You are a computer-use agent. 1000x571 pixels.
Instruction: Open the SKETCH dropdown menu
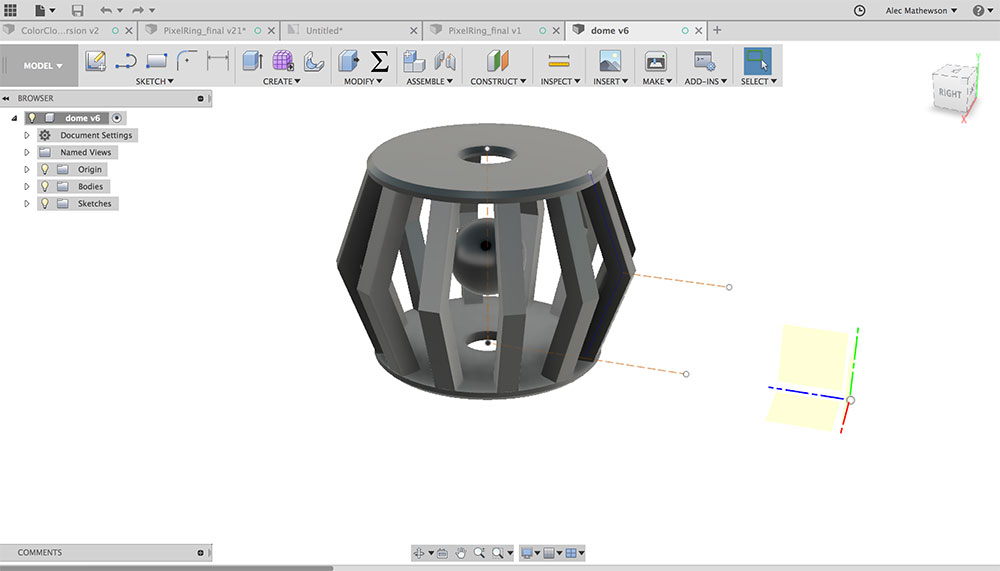point(154,82)
